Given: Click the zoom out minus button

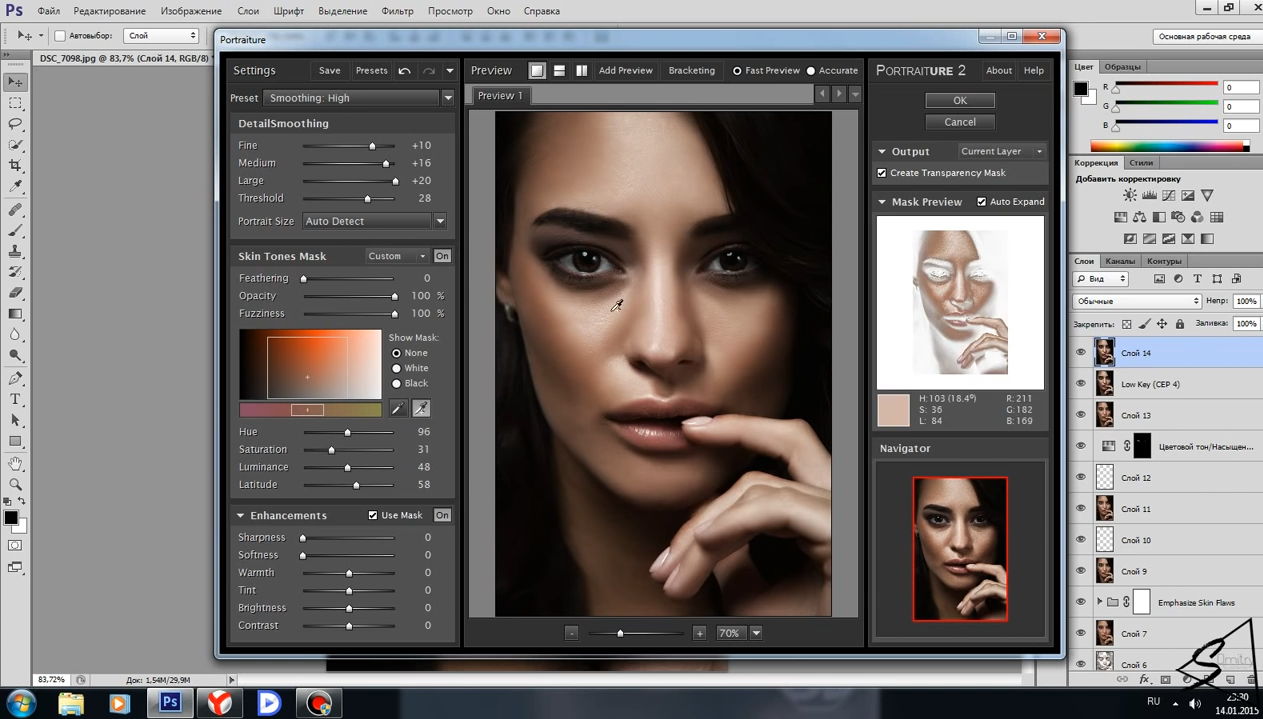Looking at the screenshot, I should pos(571,633).
